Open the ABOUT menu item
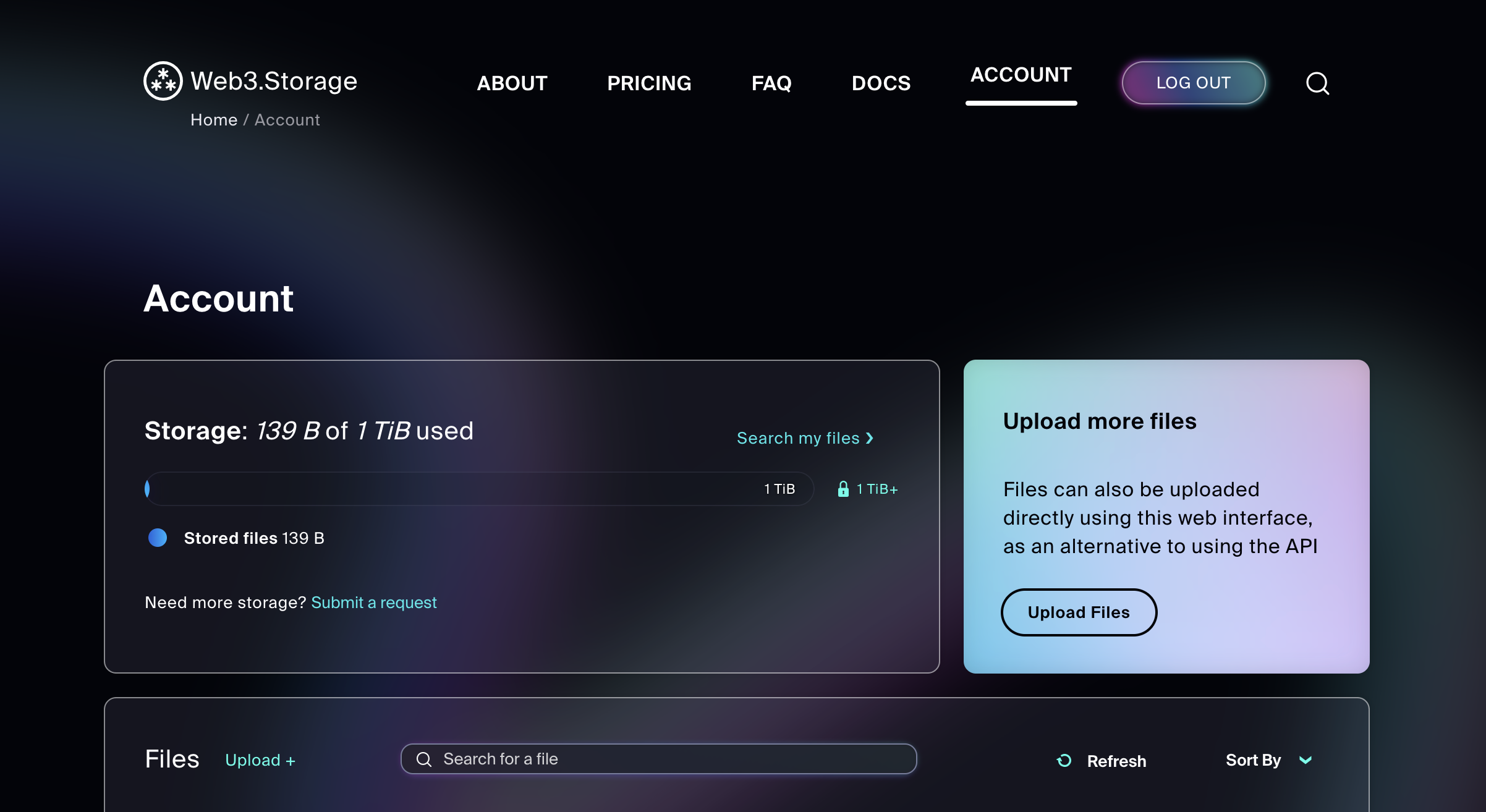The width and height of the screenshot is (1486, 812). 512,83
